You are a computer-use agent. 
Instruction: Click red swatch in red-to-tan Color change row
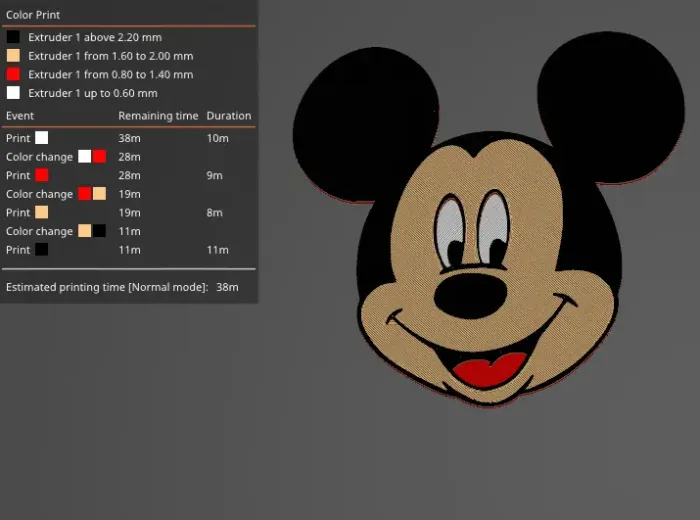(84, 193)
